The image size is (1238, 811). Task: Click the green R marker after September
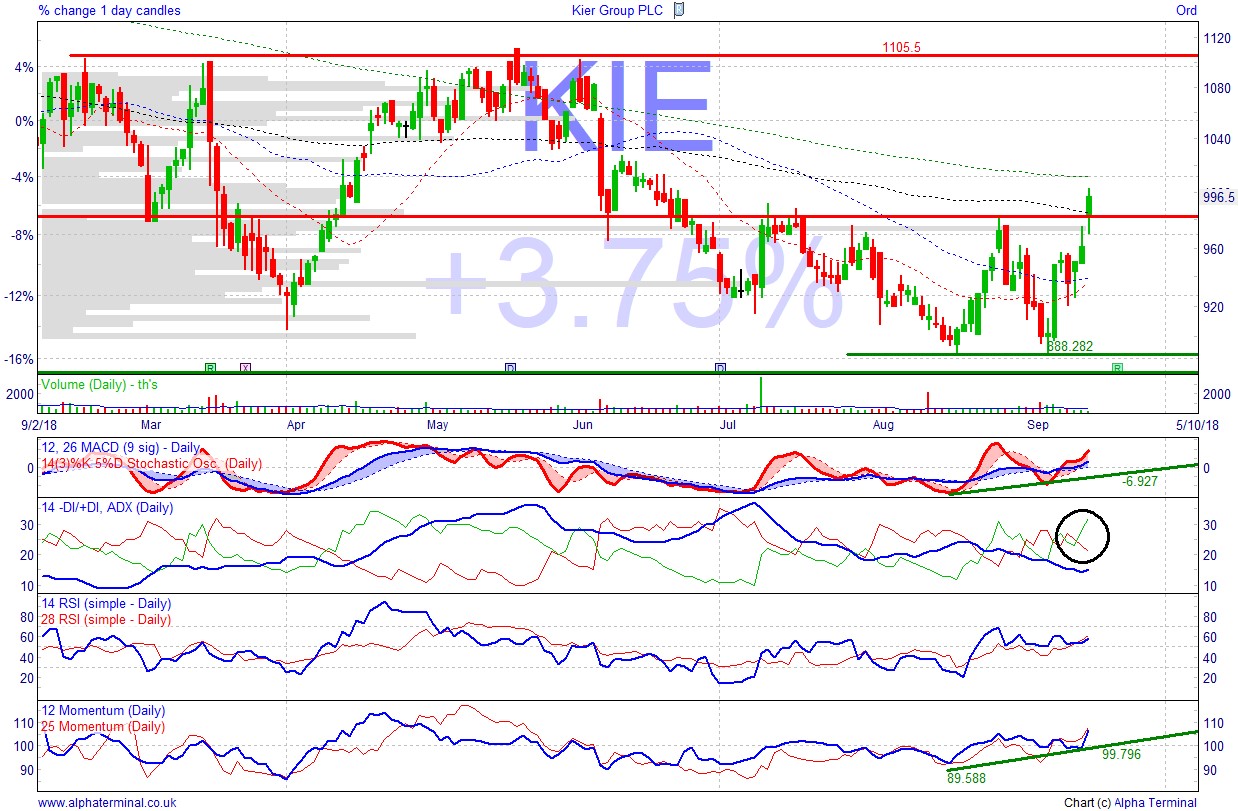(x=1118, y=368)
